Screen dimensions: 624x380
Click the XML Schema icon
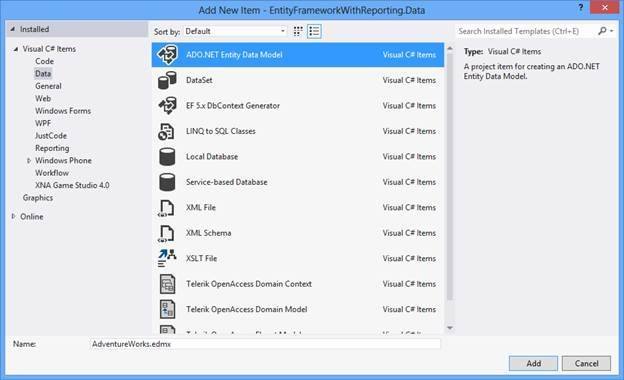click(166, 233)
